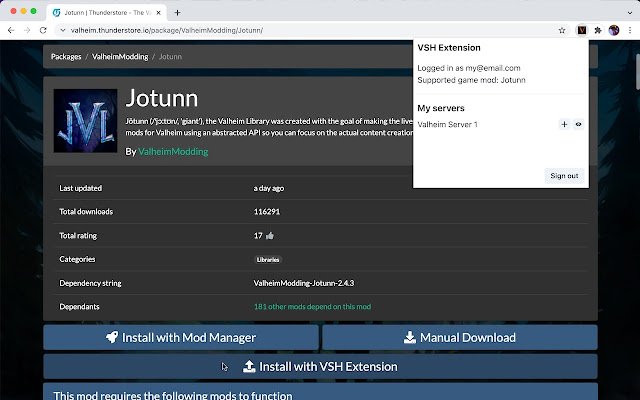Go to the Packages breadcrumb
This screenshot has width=640, height=400.
click(x=66, y=57)
